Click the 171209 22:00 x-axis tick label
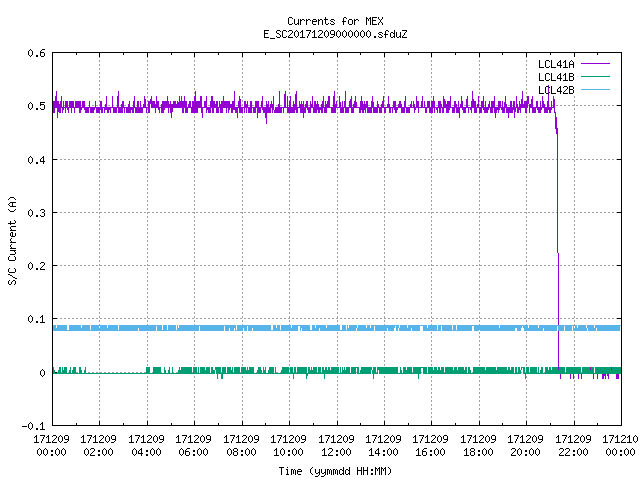Image resolution: width=640 pixels, height=480 pixels. point(573,446)
